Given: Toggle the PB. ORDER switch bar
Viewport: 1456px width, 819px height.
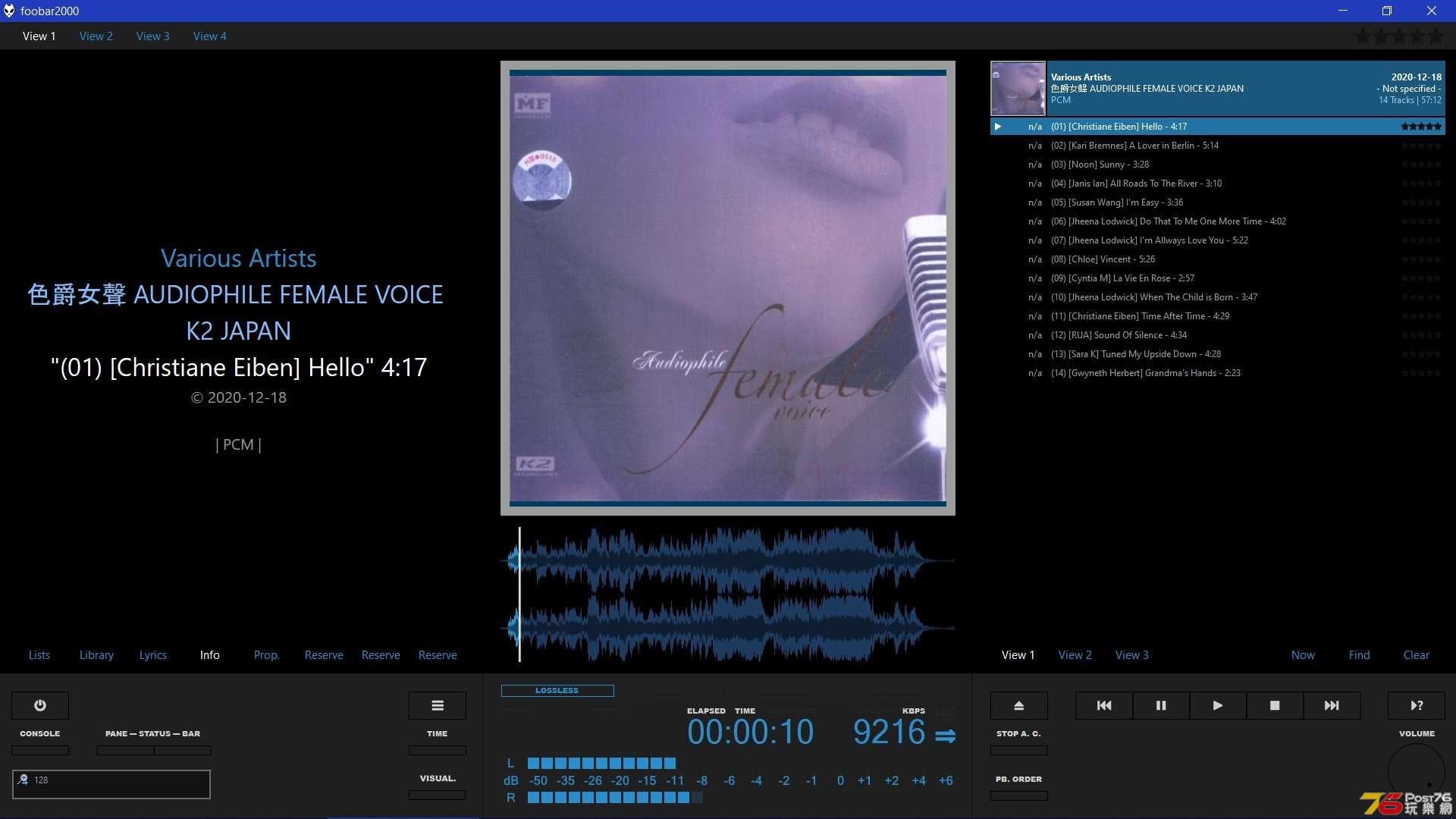Looking at the screenshot, I should pyautogui.click(x=1019, y=795).
